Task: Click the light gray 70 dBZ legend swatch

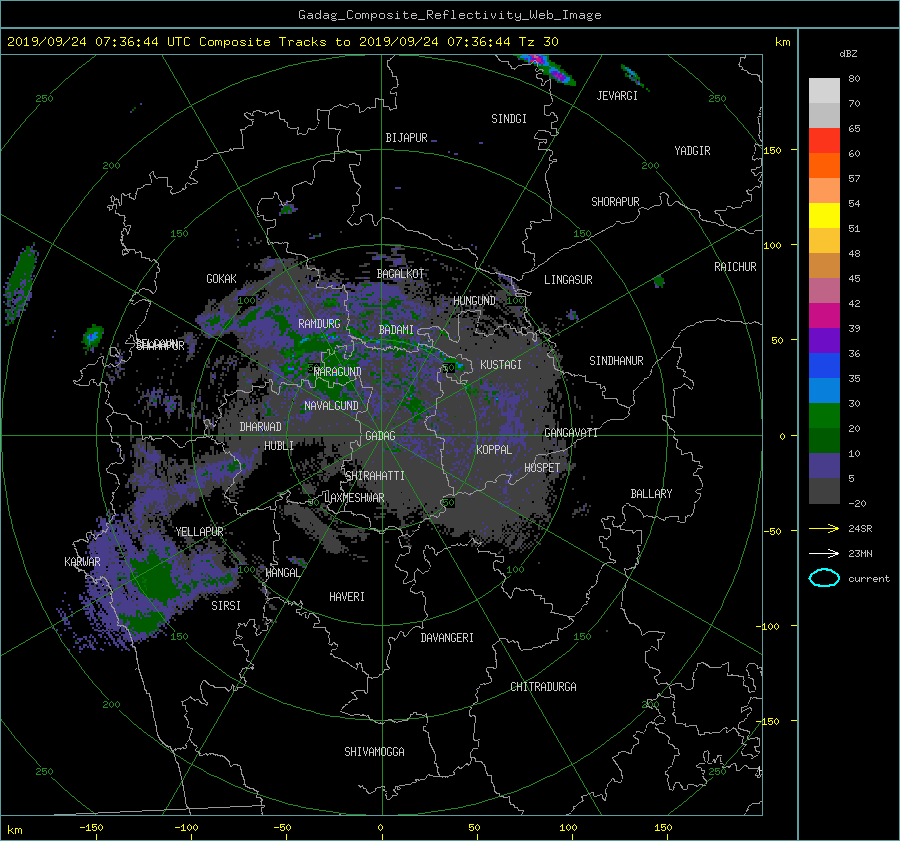Action: coord(824,91)
